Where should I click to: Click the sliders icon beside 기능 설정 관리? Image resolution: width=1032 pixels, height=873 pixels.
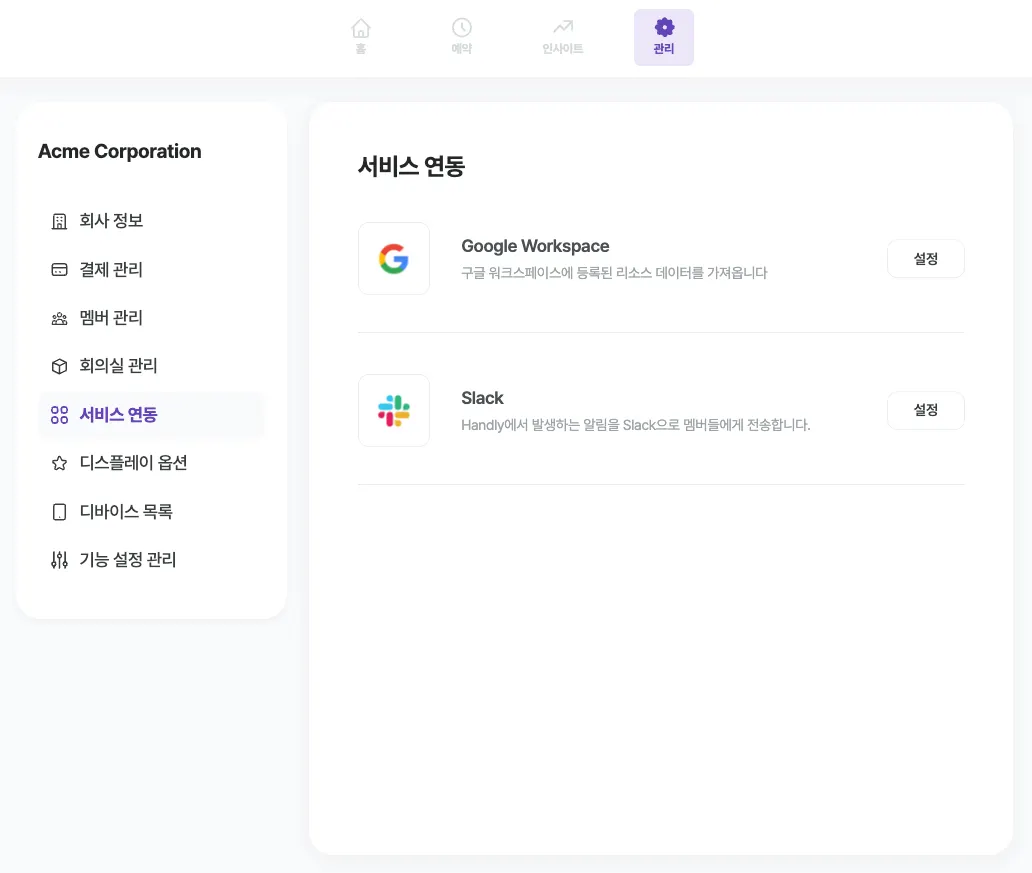59,560
